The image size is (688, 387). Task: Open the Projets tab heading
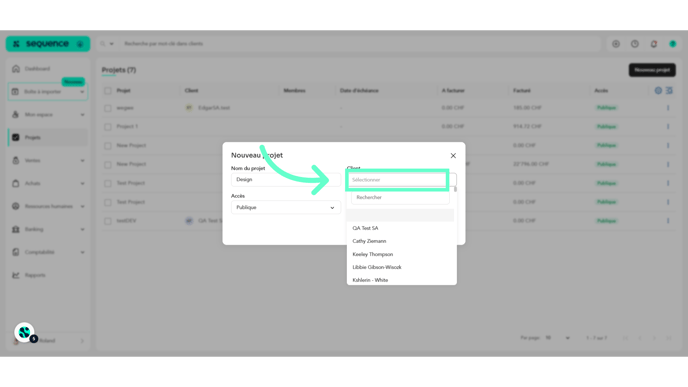coord(119,70)
